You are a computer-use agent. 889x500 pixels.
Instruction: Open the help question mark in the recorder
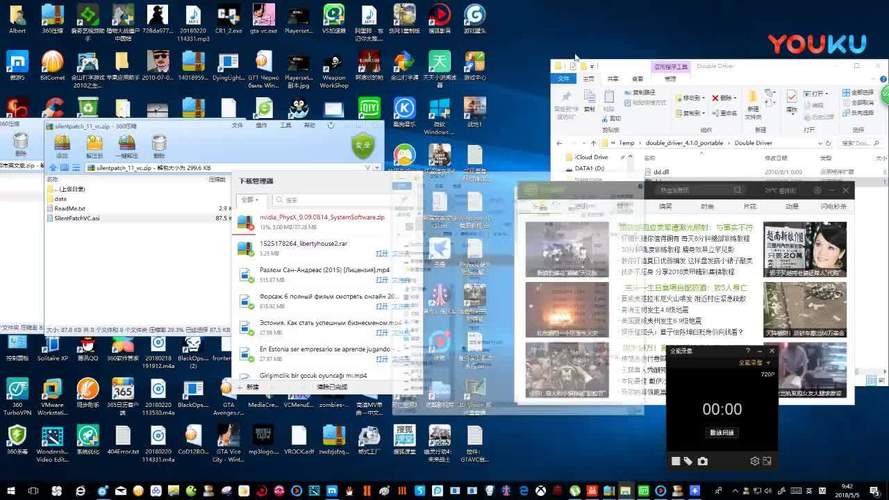(748, 351)
